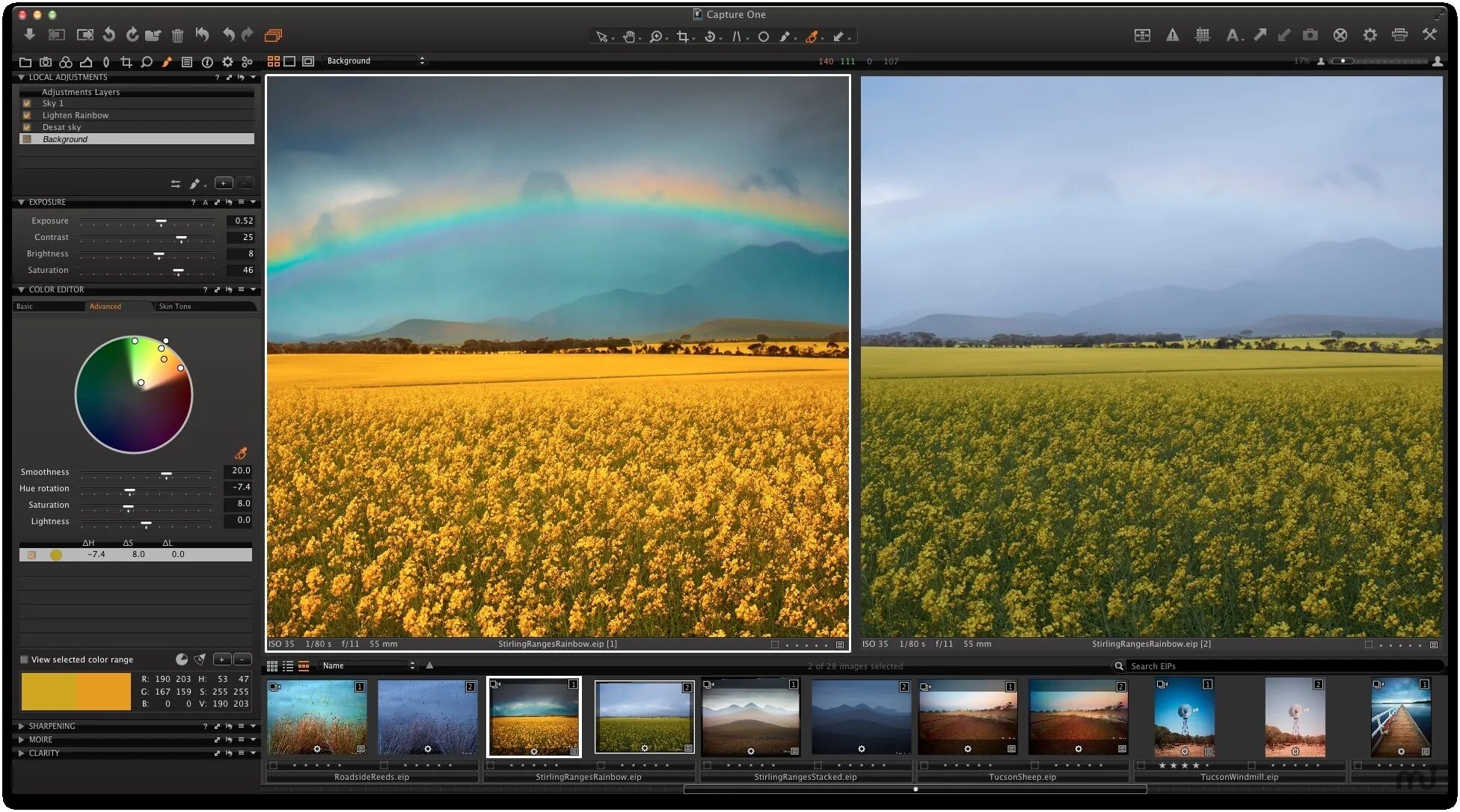Open the Background layer selection dropdown
The image size is (1460, 812).
pos(375,61)
